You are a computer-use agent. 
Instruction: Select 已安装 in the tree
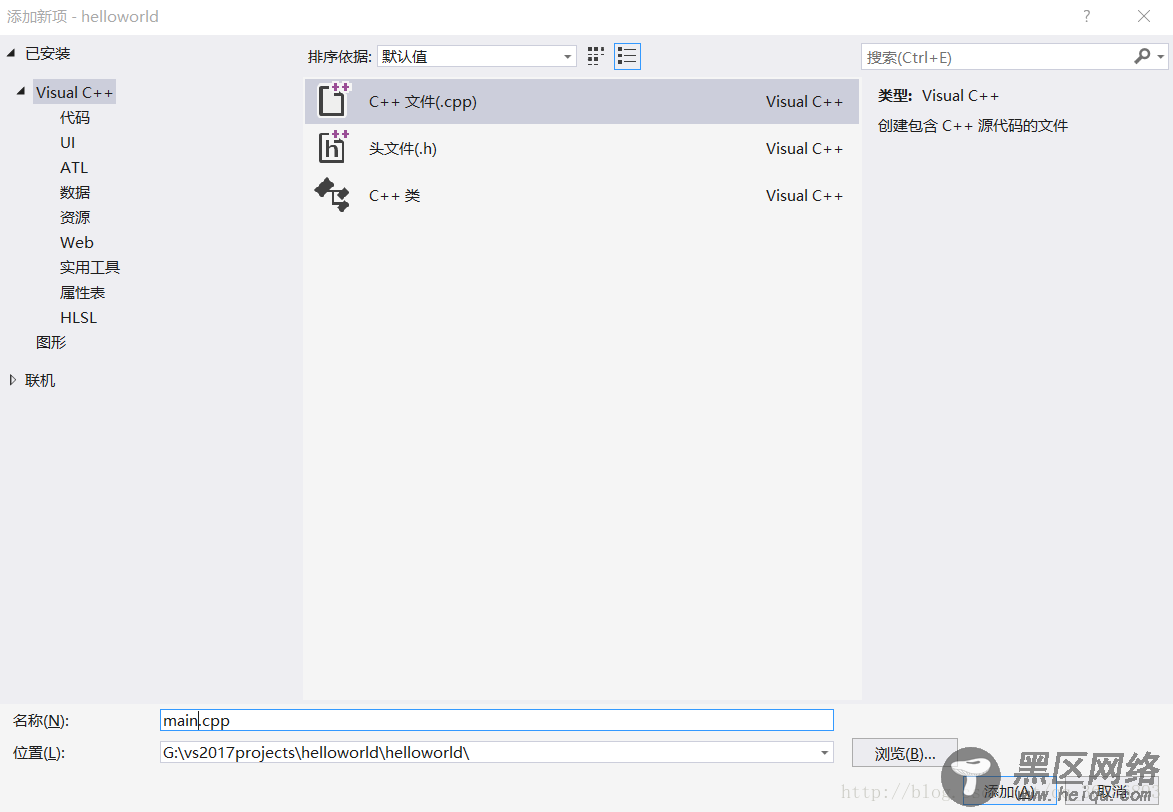tap(47, 53)
